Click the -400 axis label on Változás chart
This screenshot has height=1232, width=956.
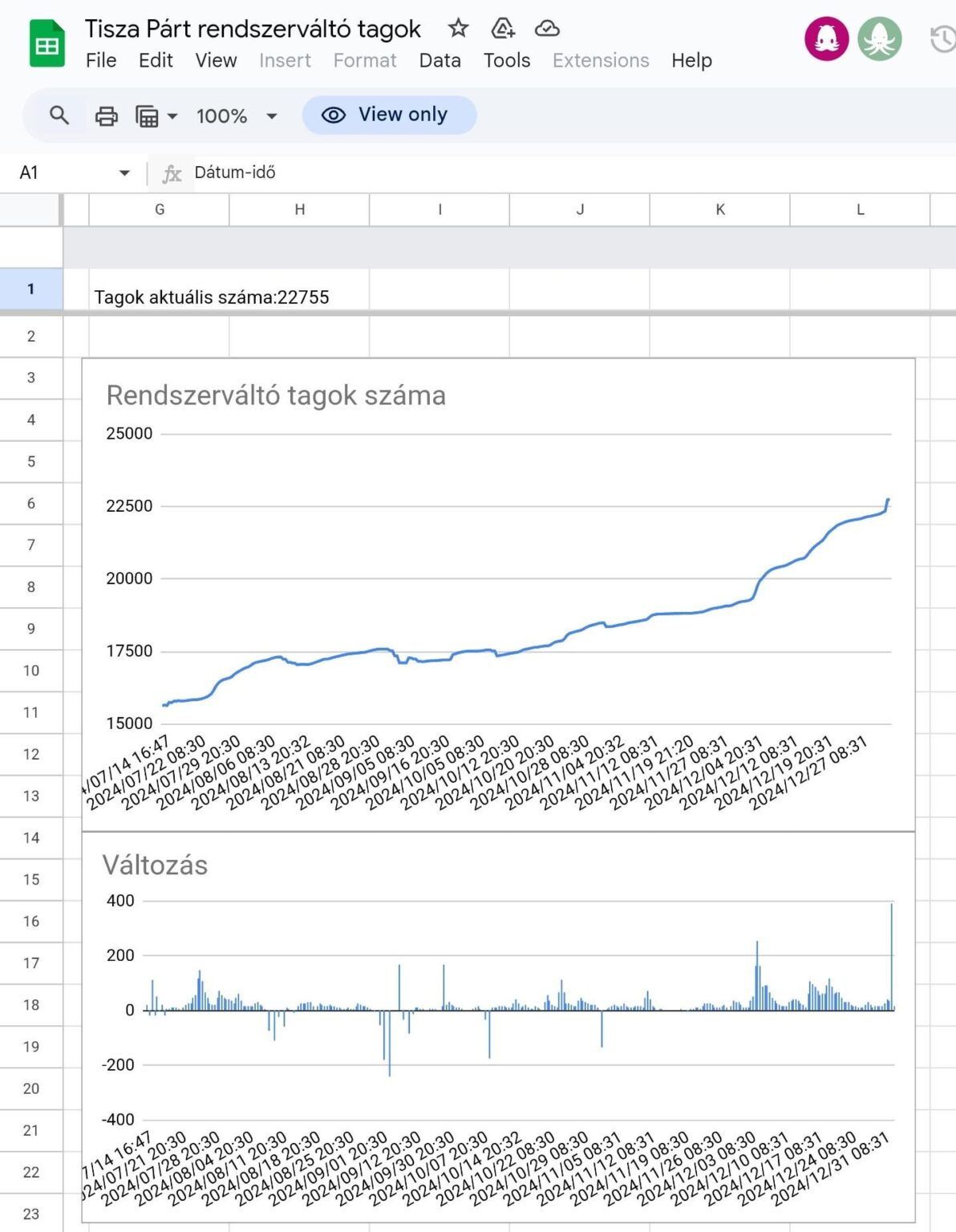(x=118, y=1120)
